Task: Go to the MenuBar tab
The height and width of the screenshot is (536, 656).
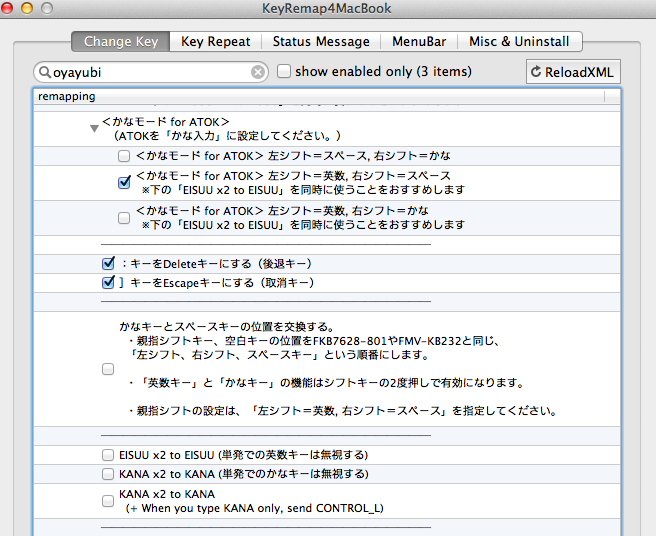Action: click(x=419, y=41)
